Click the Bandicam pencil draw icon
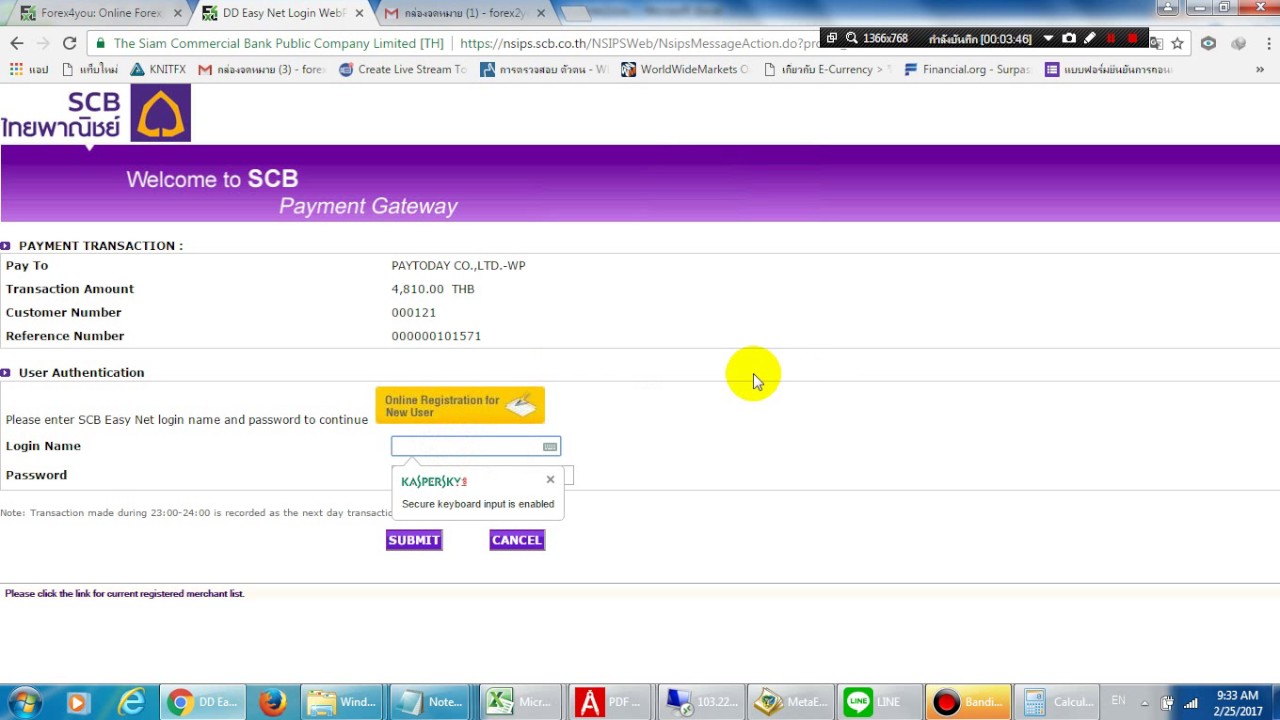The height and width of the screenshot is (720, 1280). (1090, 38)
